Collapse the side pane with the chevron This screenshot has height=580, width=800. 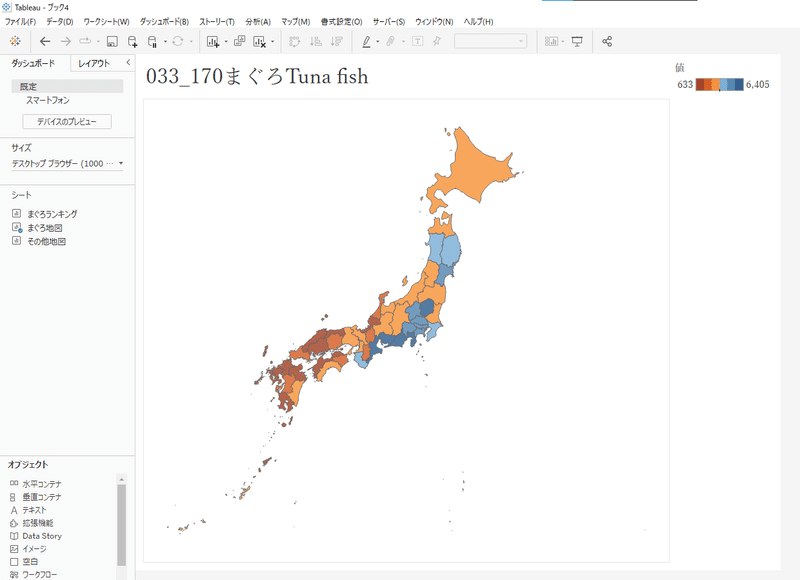(128, 63)
